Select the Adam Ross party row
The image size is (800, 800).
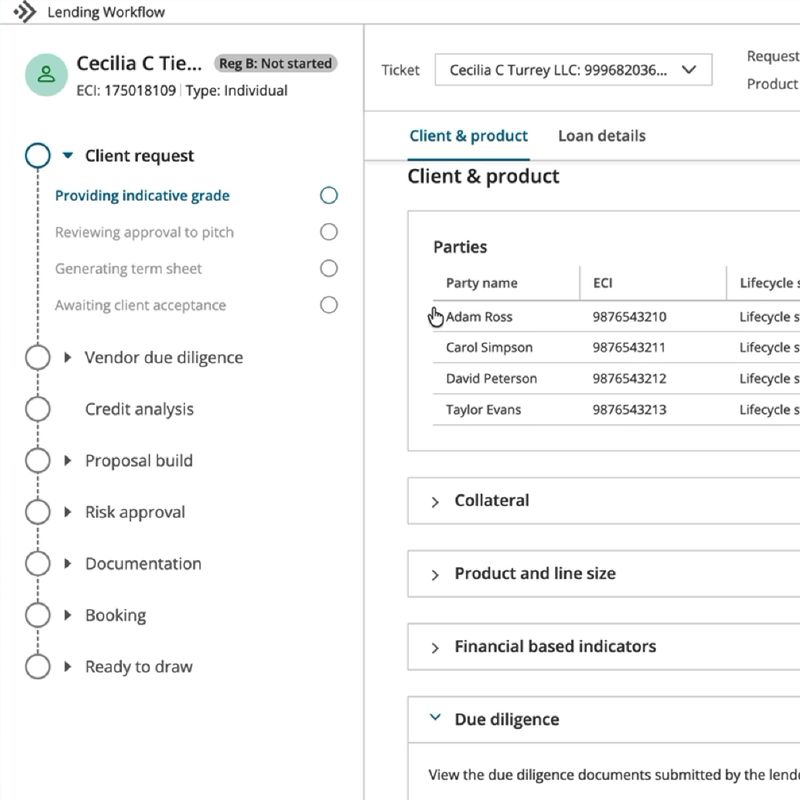coord(616,317)
